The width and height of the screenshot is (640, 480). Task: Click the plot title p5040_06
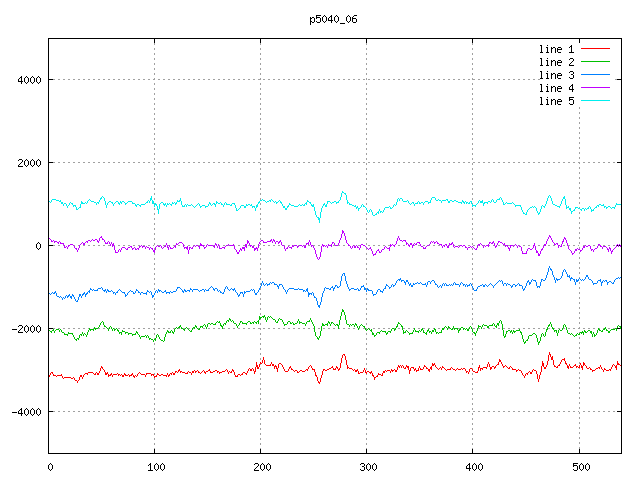pyautogui.click(x=334, y=19)
